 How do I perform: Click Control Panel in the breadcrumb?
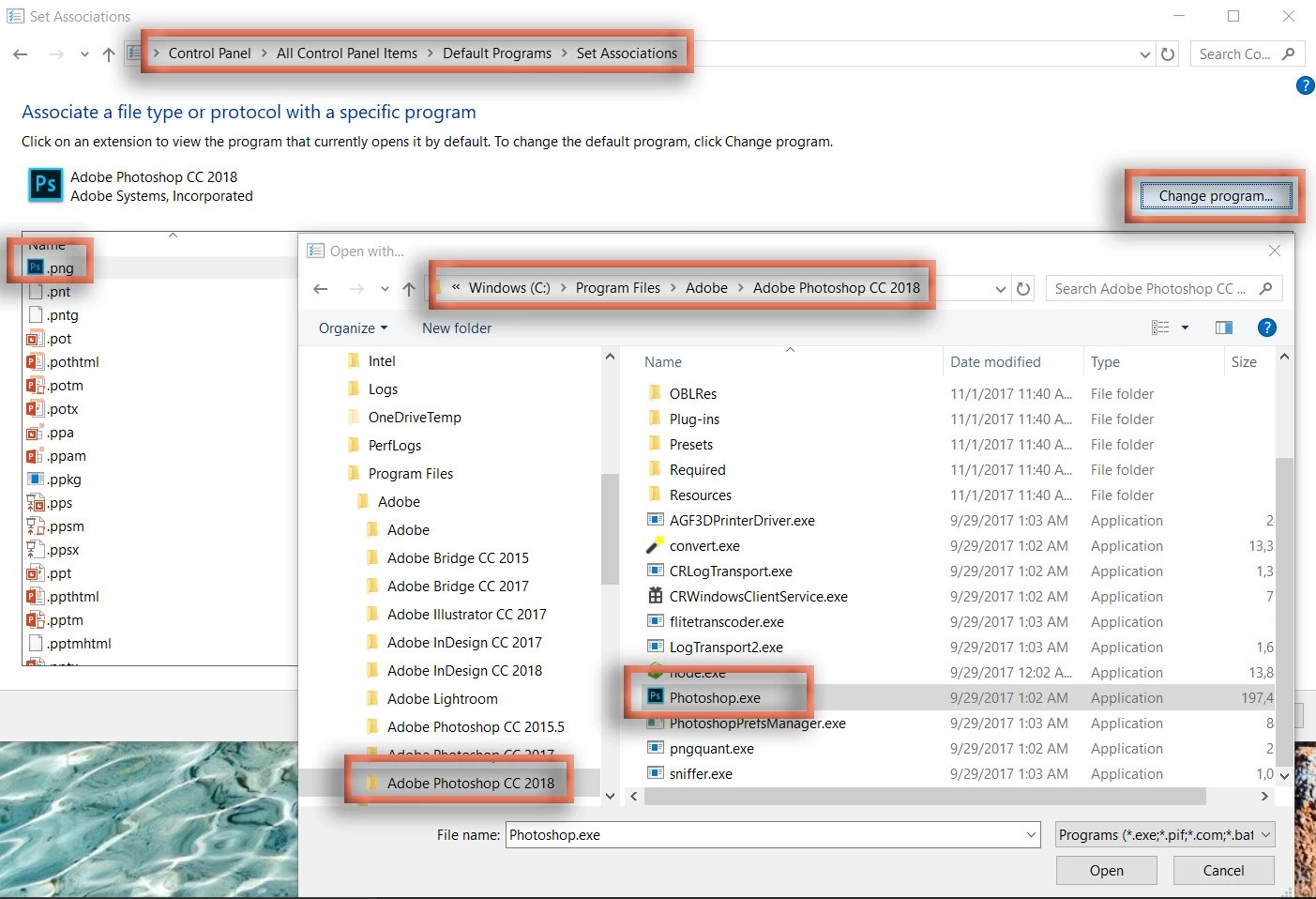(209, 53)
